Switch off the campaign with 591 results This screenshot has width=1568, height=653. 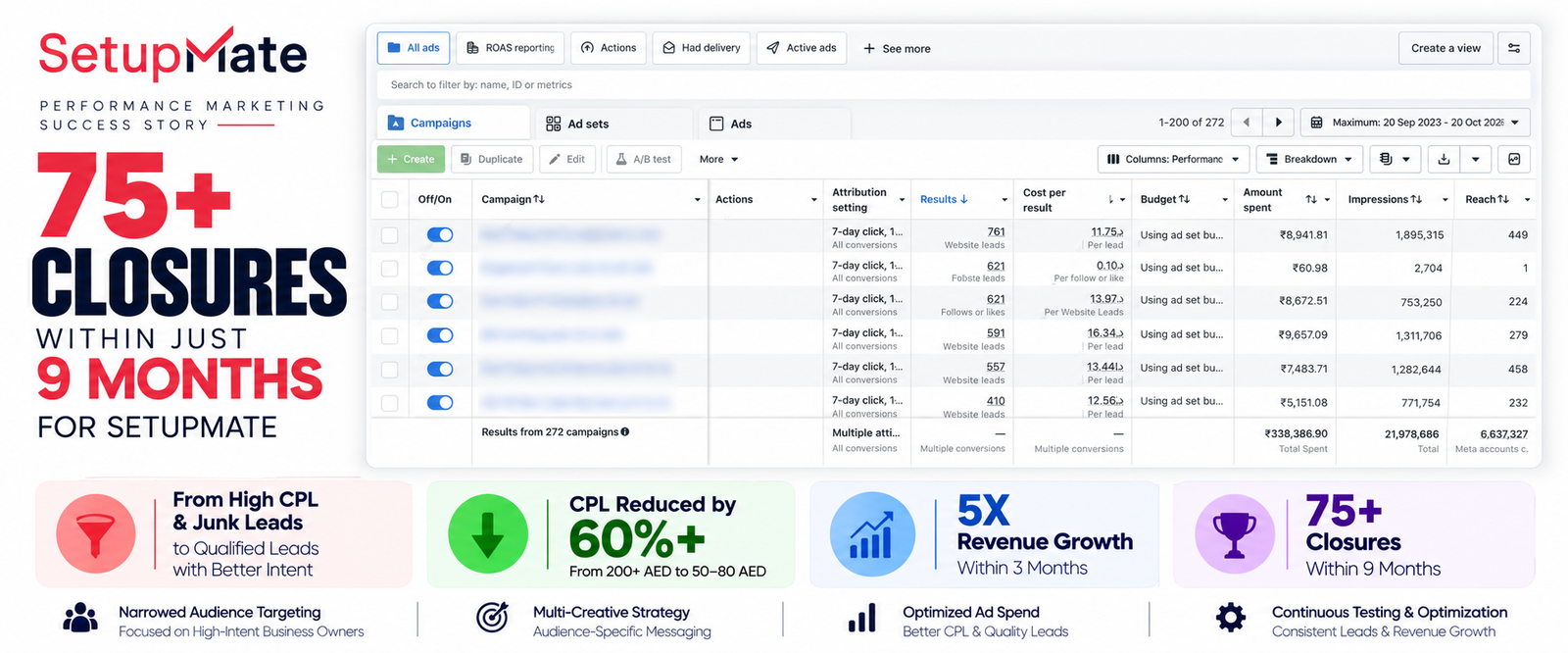tap(440, 335)
